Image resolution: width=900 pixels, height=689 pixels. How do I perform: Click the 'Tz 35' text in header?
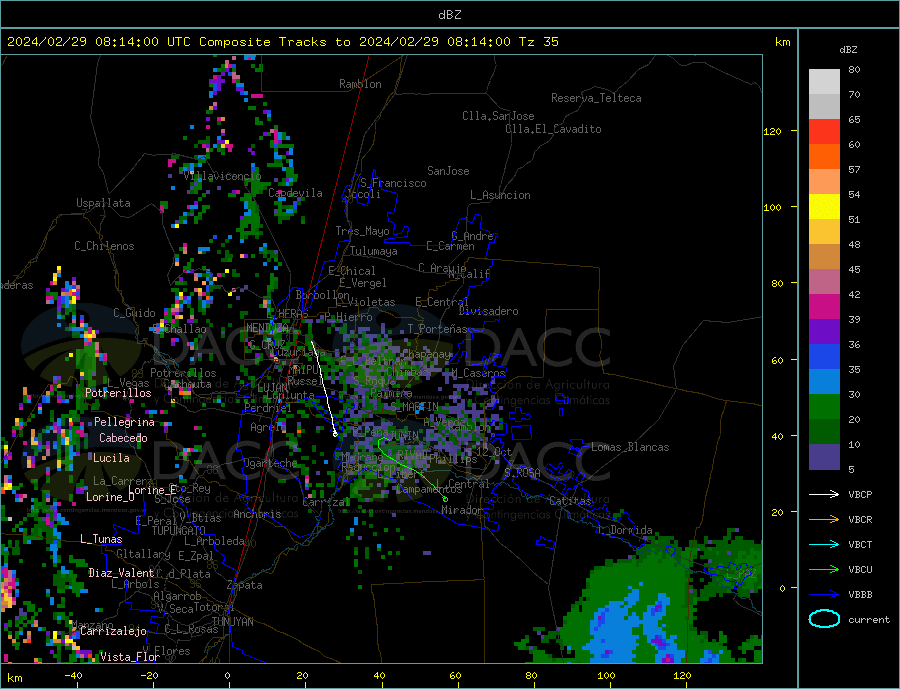click(538, 42)
